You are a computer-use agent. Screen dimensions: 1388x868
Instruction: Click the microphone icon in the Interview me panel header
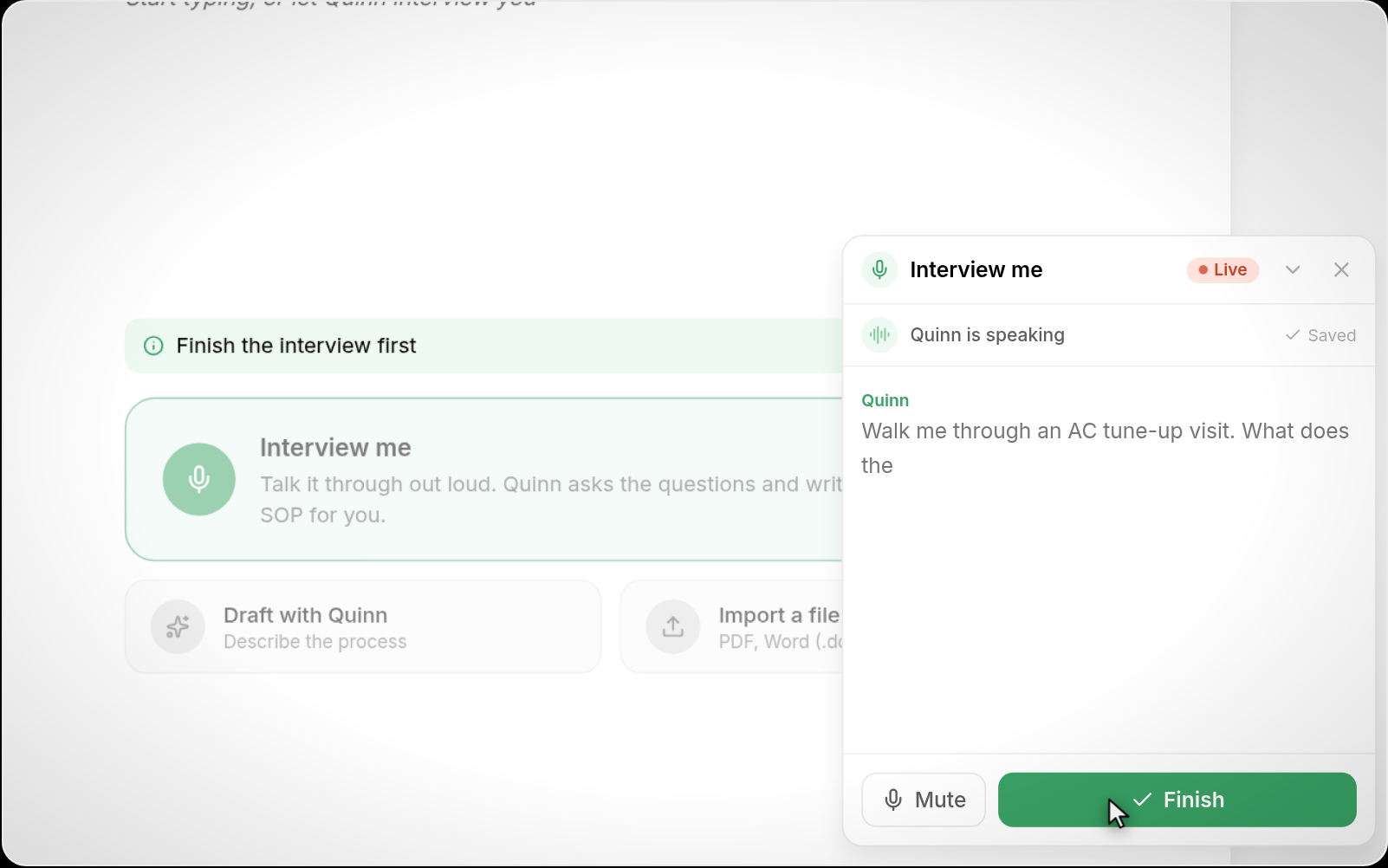pos(879,269)
